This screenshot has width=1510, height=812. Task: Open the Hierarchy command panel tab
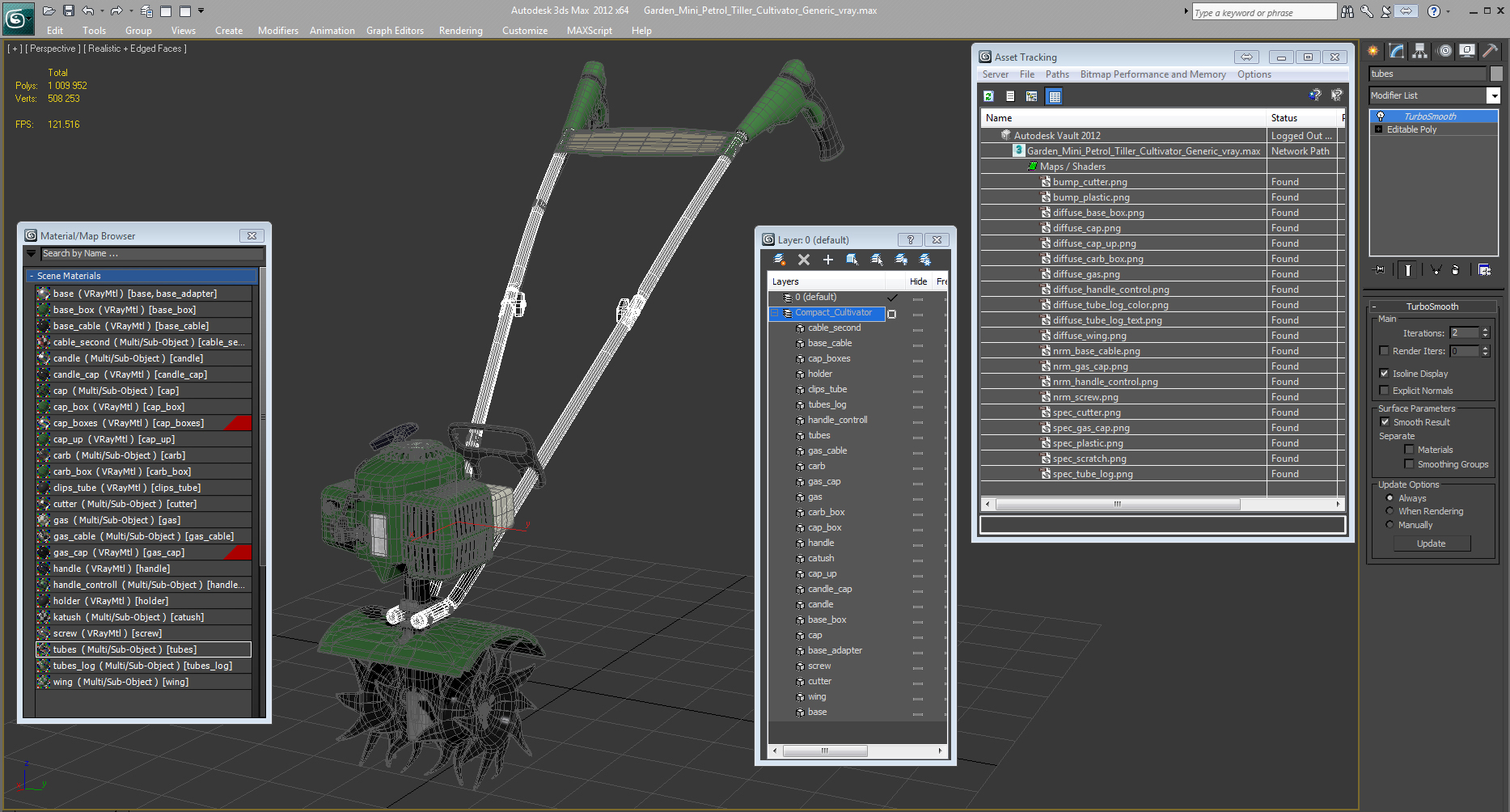[1419, 51]
